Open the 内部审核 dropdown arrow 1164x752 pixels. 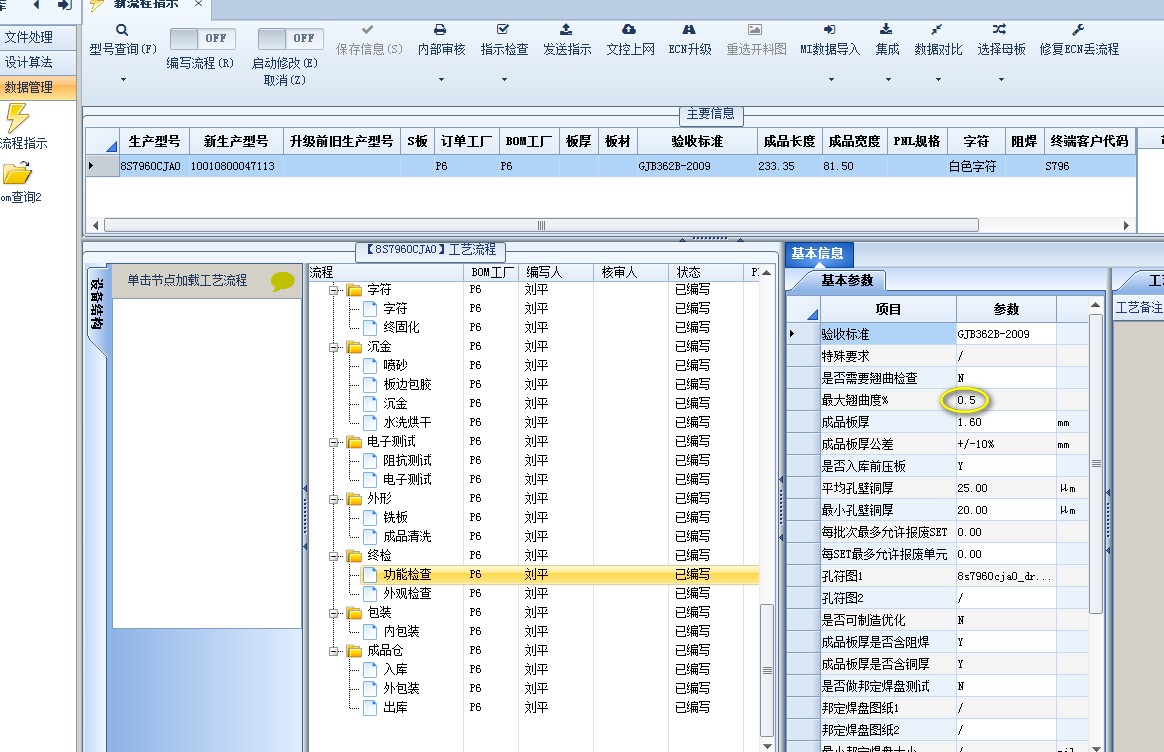441,79
